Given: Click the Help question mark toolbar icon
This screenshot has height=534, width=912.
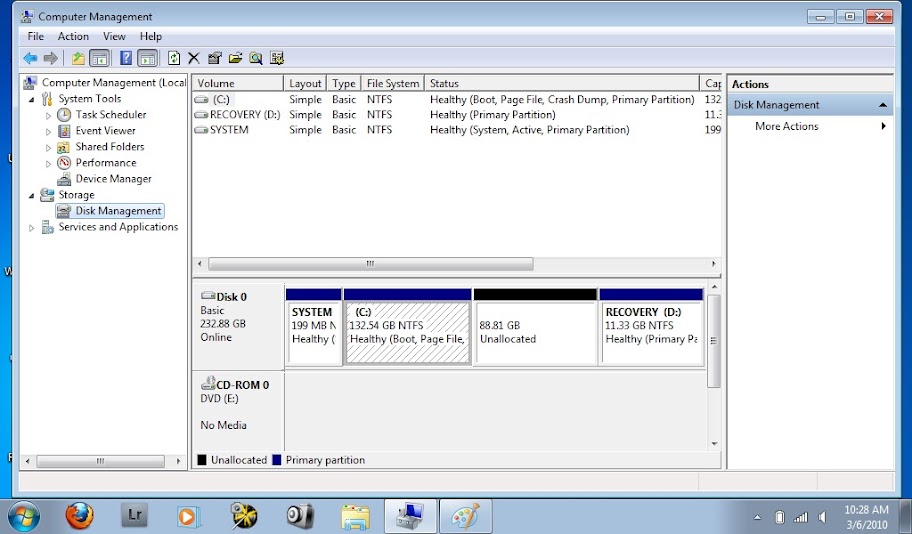Looking at the screenshot, I should pos(126,58).
